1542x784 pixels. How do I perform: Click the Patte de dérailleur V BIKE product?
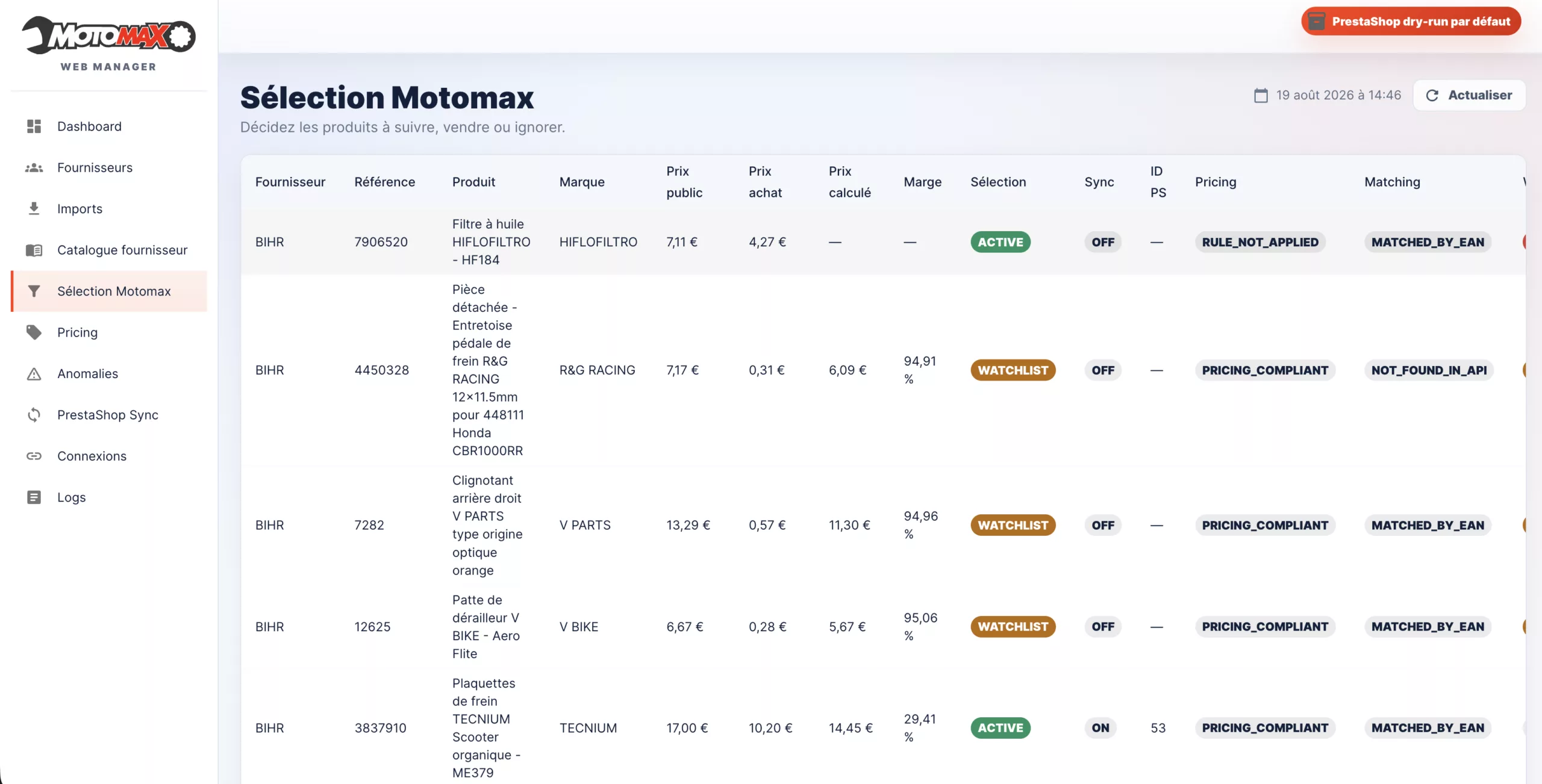485,627
